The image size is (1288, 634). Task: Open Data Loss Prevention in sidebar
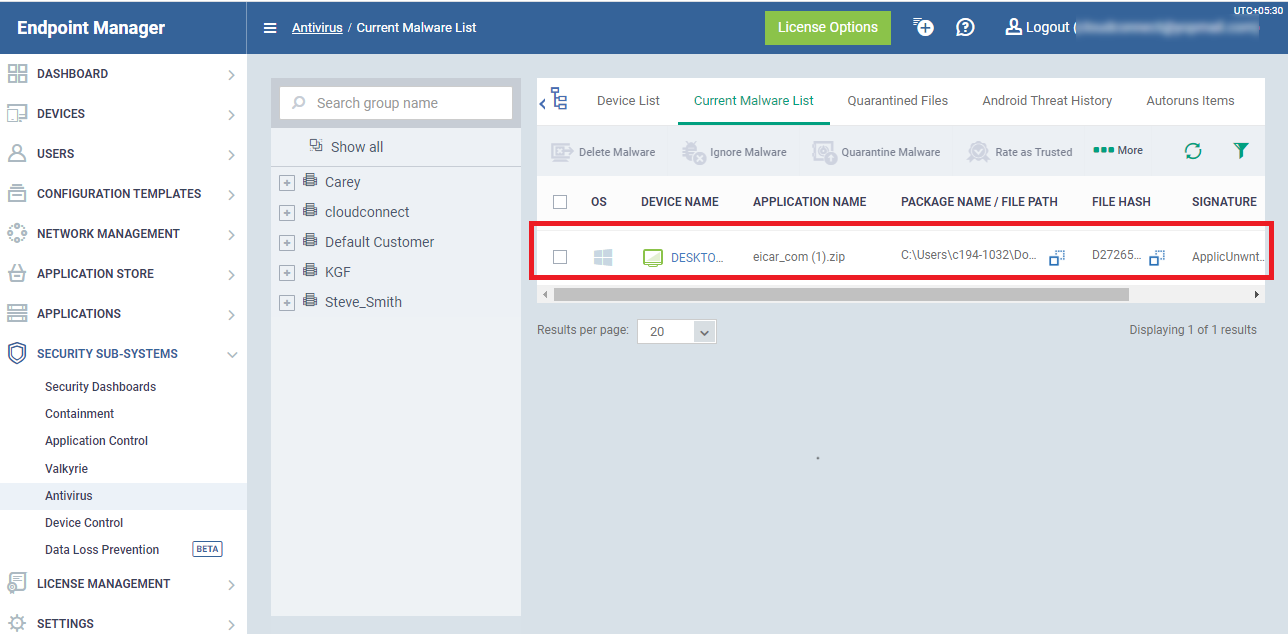(x=102, y=550)
